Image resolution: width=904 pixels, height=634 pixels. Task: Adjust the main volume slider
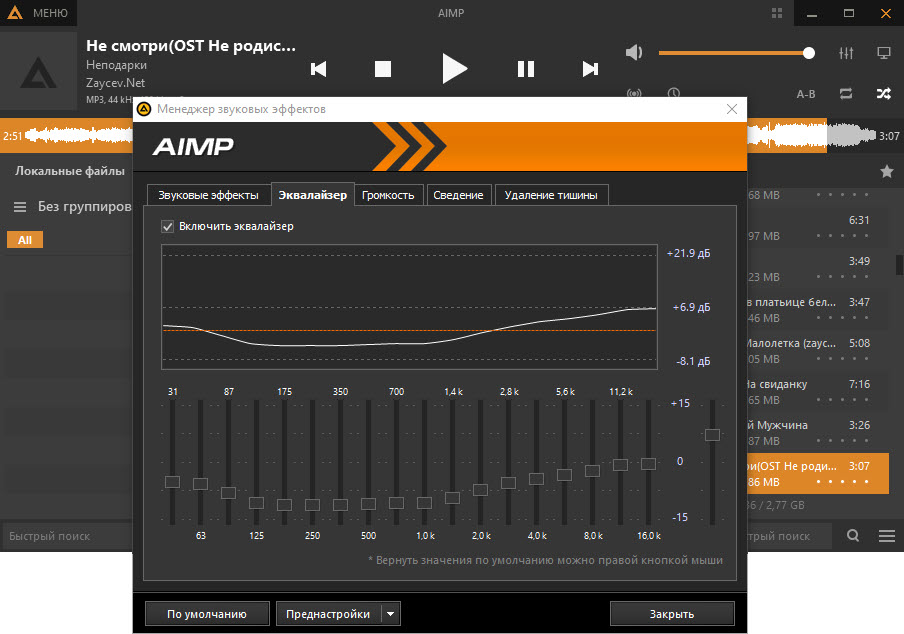tap(736, 53)
